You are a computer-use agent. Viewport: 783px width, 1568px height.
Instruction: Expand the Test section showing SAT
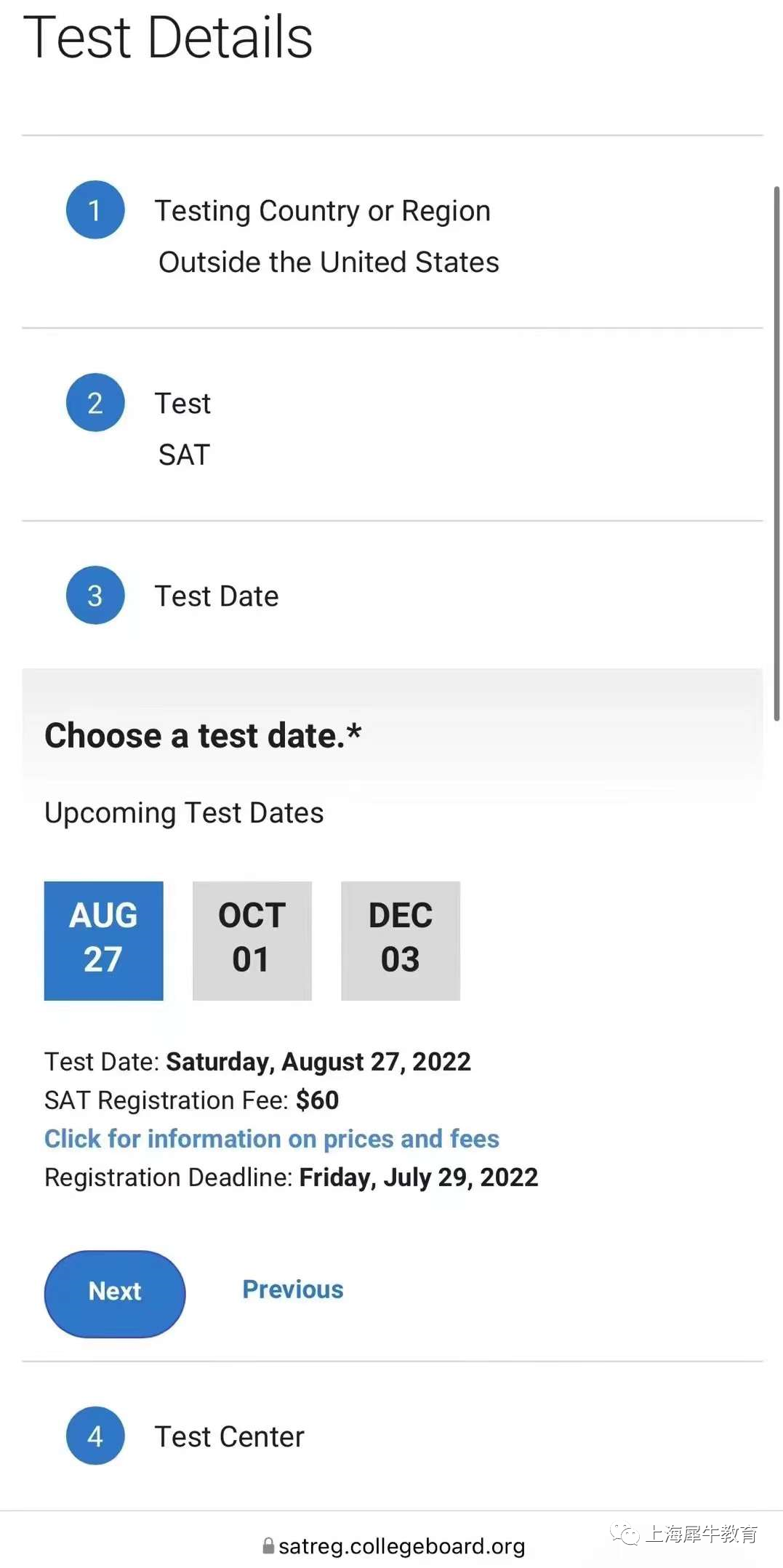(x=393, y=425)
